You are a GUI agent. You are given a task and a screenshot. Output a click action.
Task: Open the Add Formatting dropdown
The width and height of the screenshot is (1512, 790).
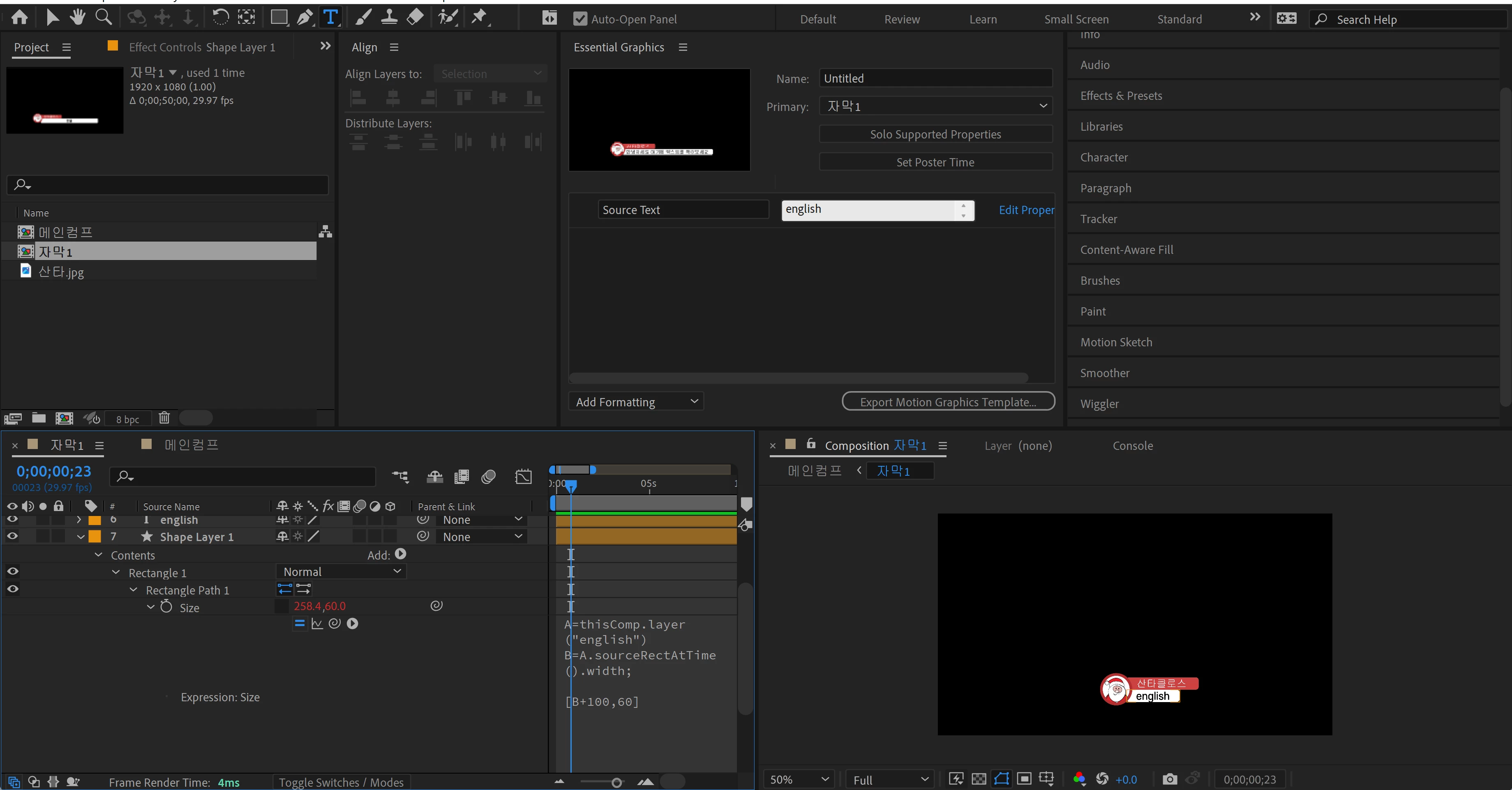tap(636, 402)
